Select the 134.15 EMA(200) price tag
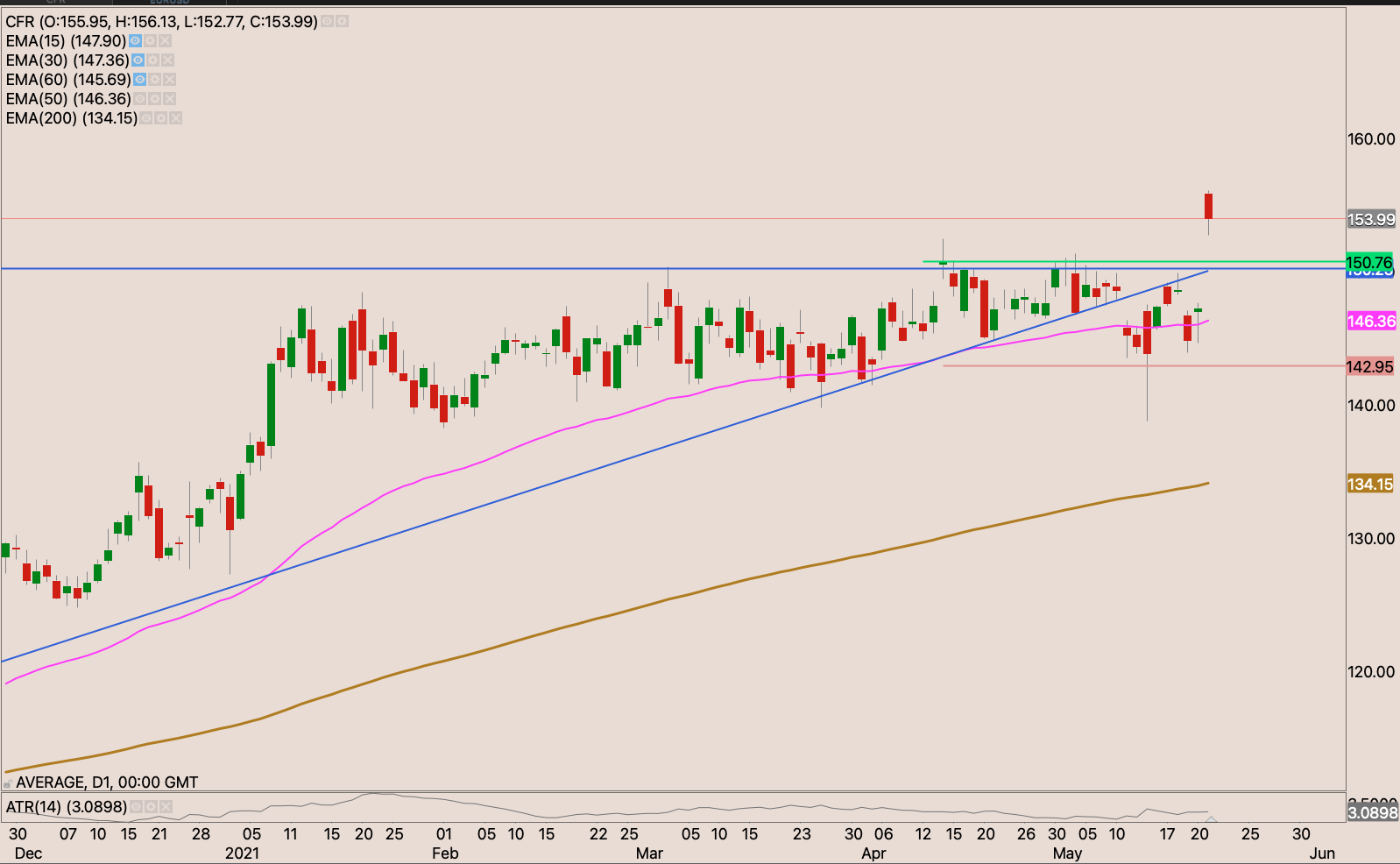Image resolution: width=1400 pixels, height=864 pixels. coord(1369,484)
